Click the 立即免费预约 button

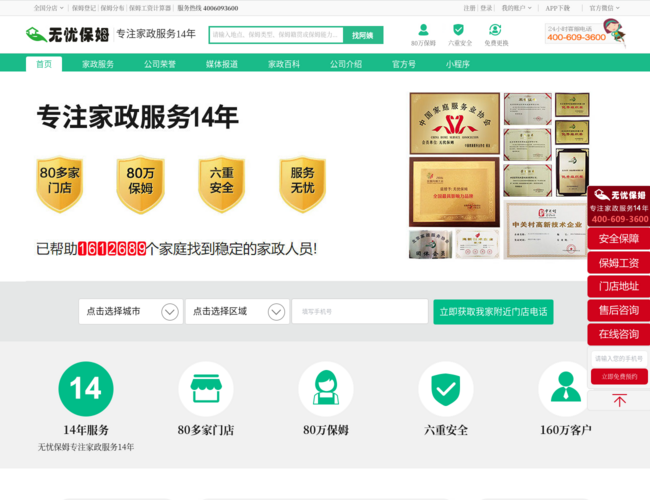point(619,376)
